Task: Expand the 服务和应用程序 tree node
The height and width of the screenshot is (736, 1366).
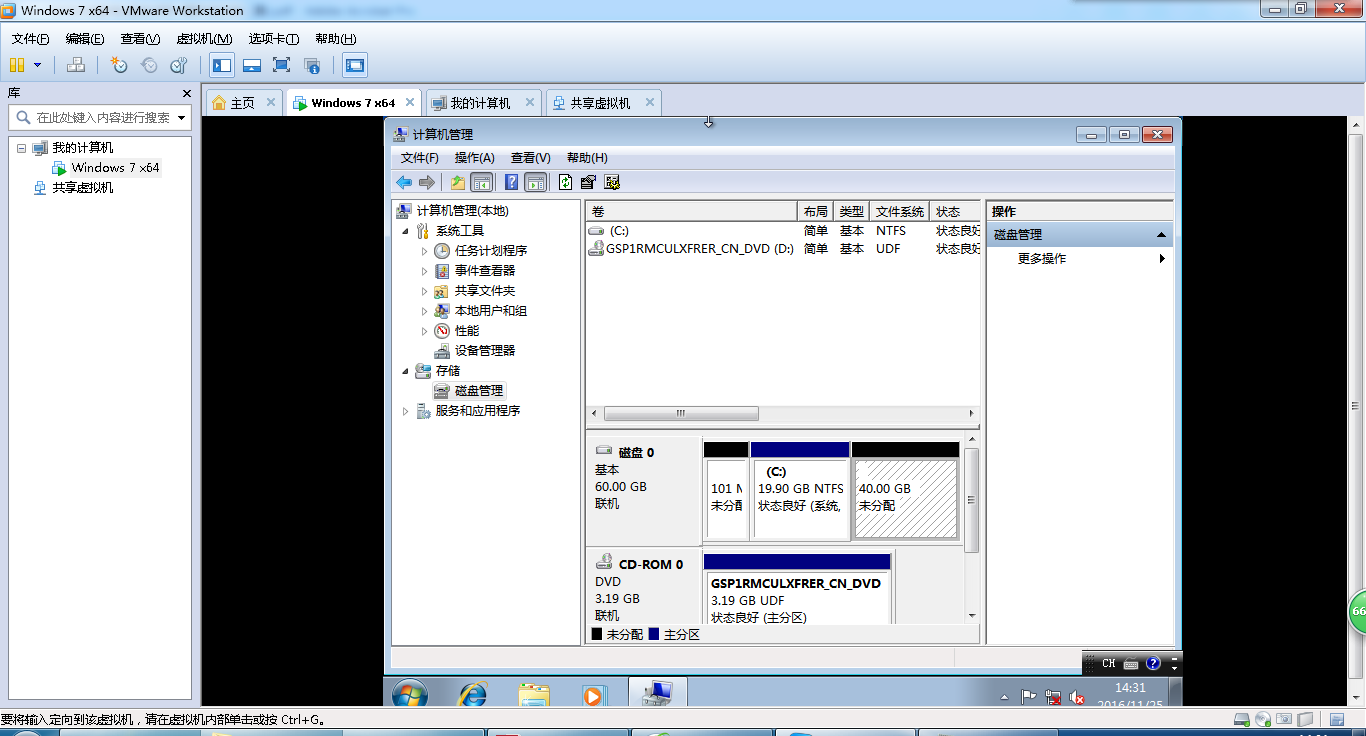Action: [x=405, y=411]
